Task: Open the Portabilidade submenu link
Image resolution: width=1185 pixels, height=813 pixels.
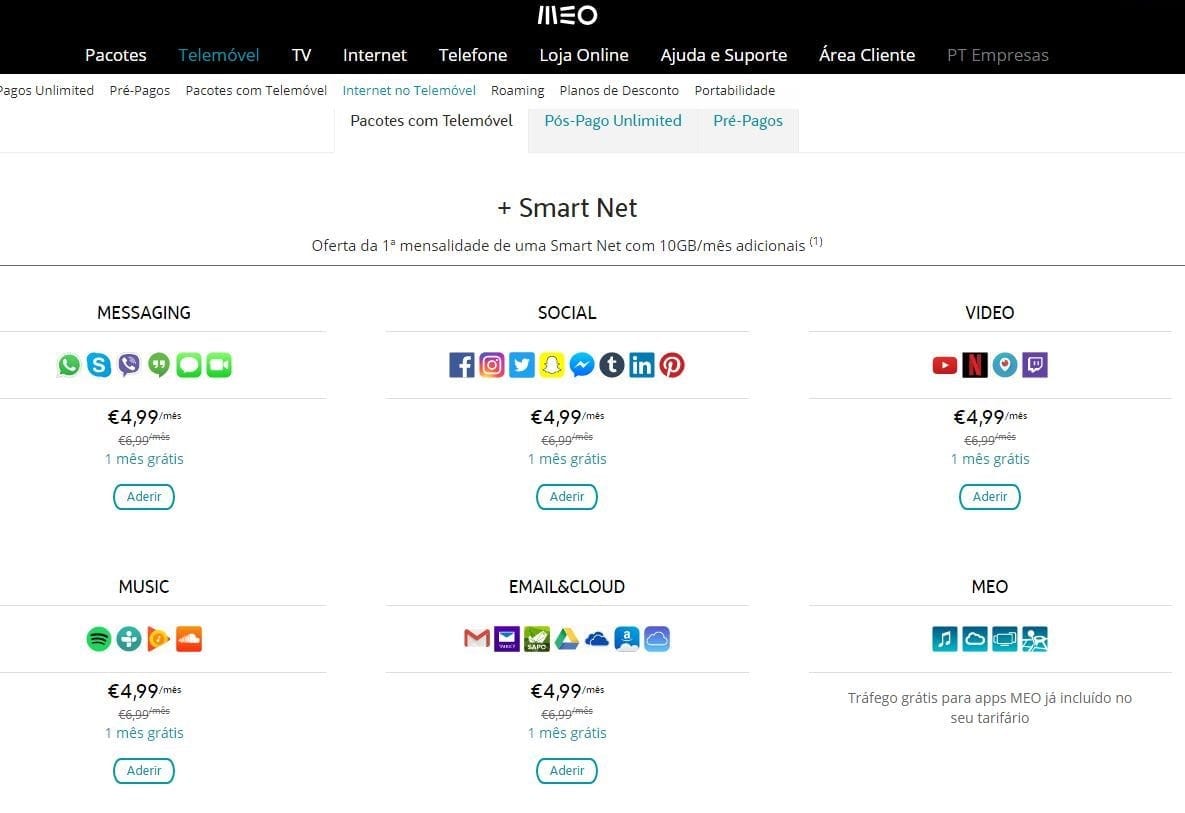Action: tap(735, 91)
